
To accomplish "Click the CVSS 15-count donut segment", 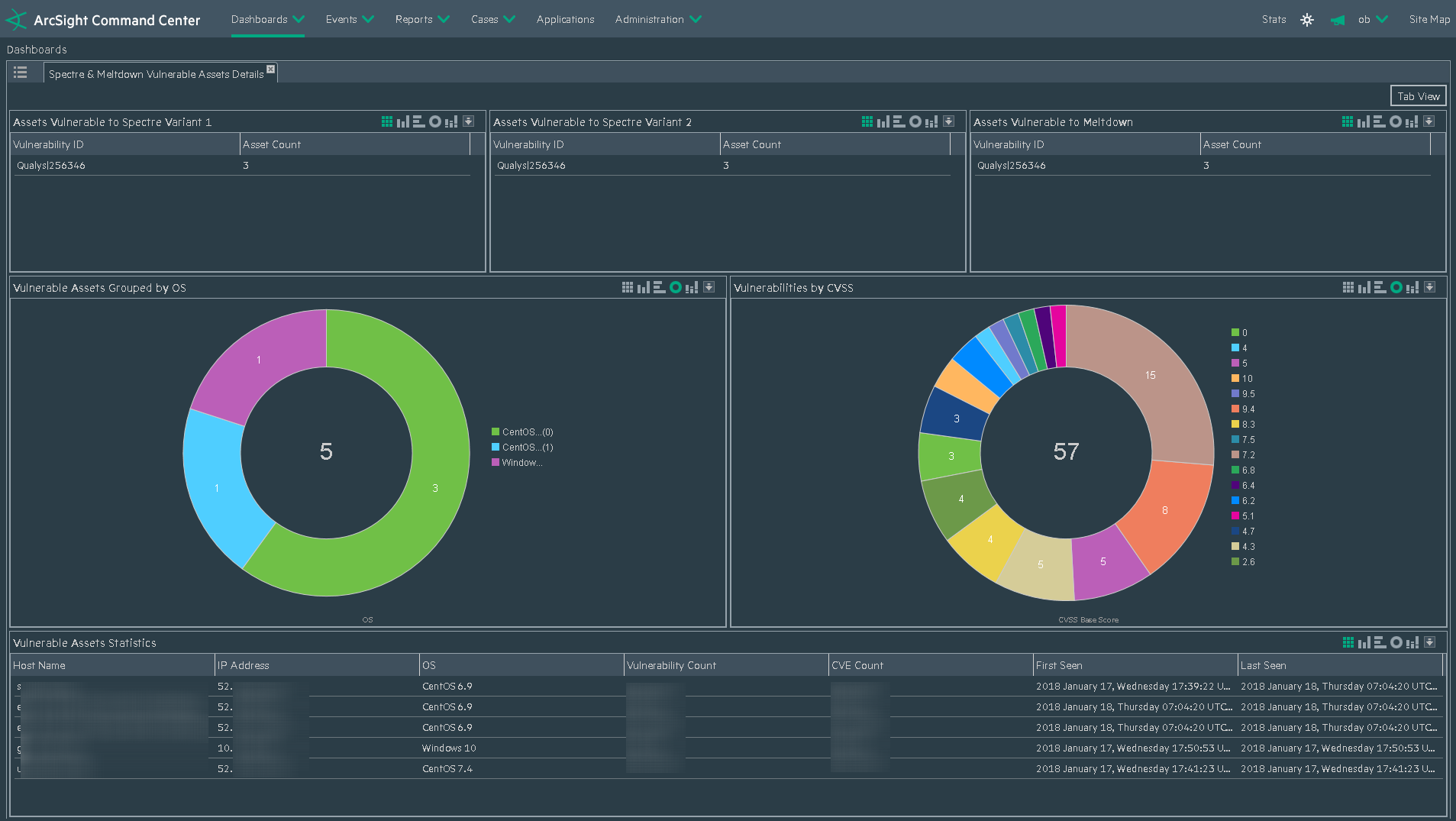I will click(1149, 376).
